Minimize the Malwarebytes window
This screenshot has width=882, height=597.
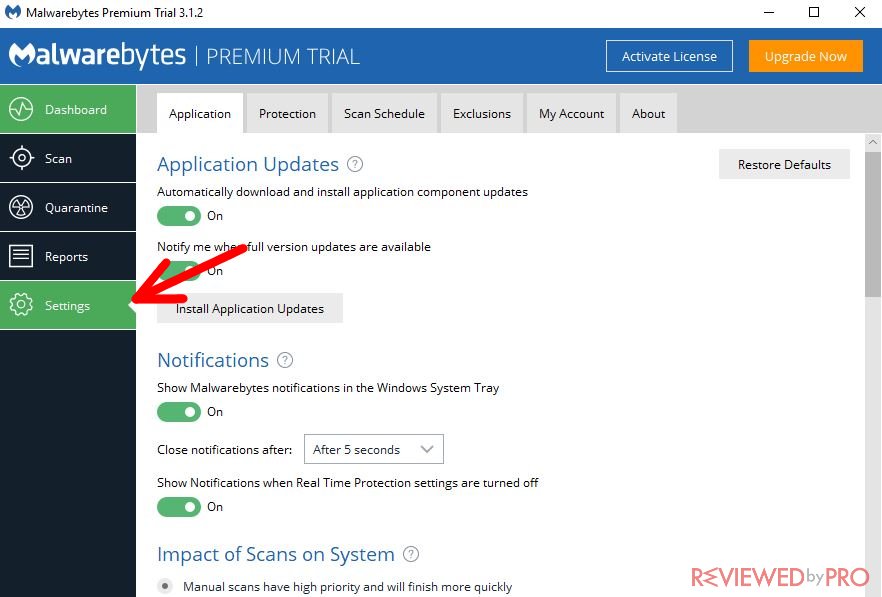point(769,12)
